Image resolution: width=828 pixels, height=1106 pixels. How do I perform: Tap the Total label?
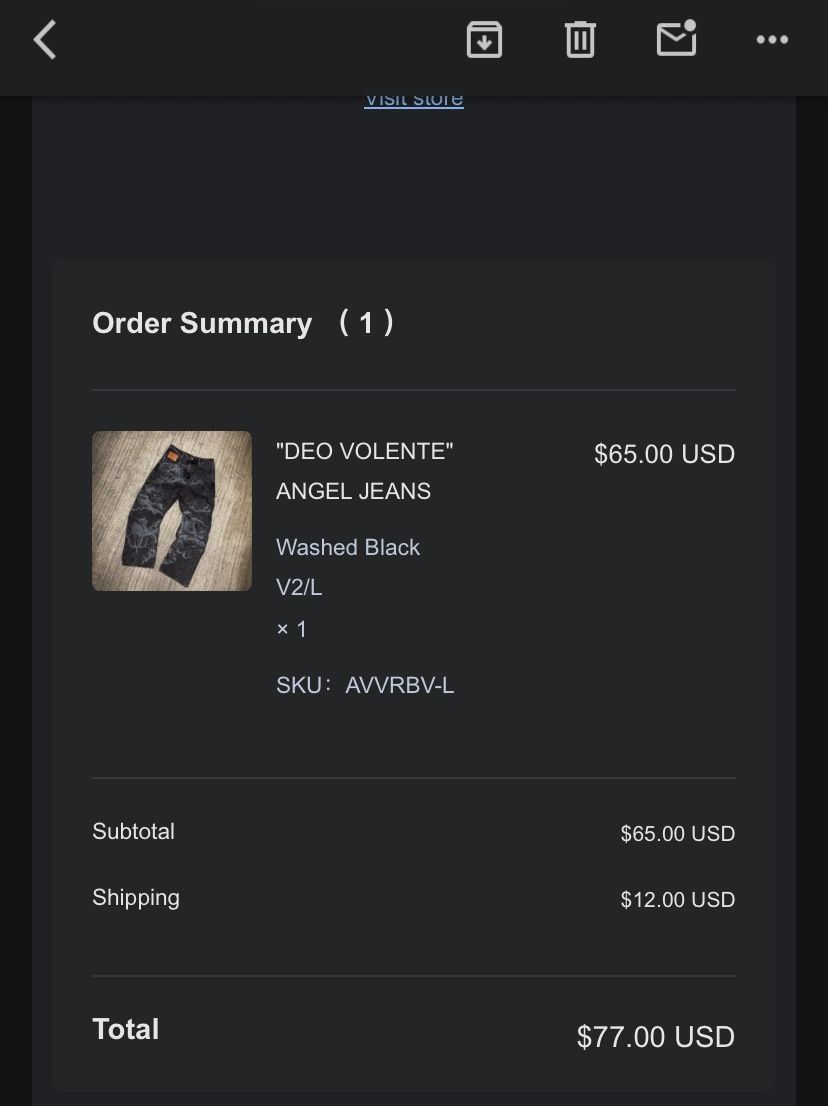click(x=126, y=1030)
